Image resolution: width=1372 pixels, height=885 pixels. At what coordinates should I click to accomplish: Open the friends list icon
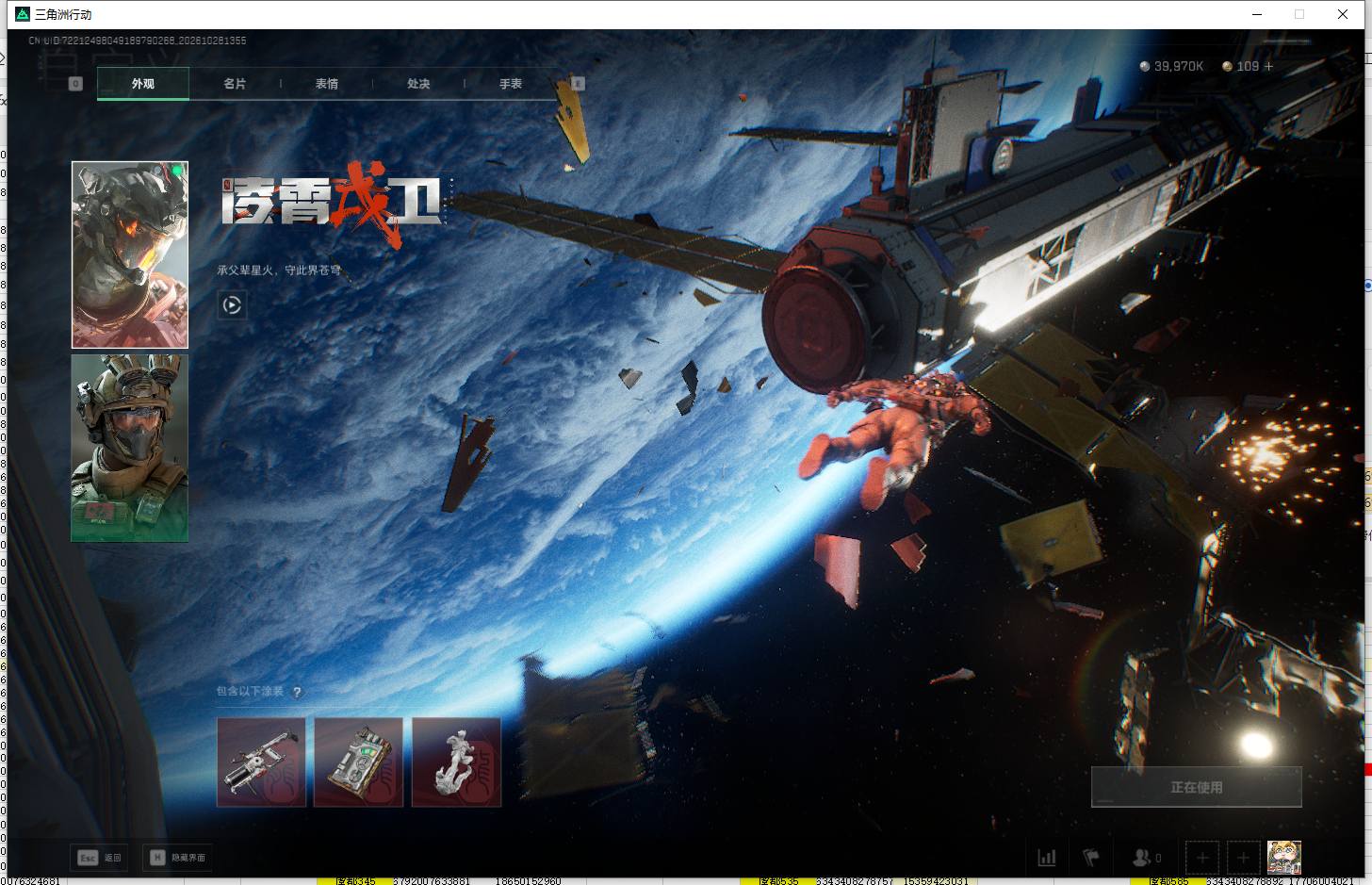[x=1140, y=858]
